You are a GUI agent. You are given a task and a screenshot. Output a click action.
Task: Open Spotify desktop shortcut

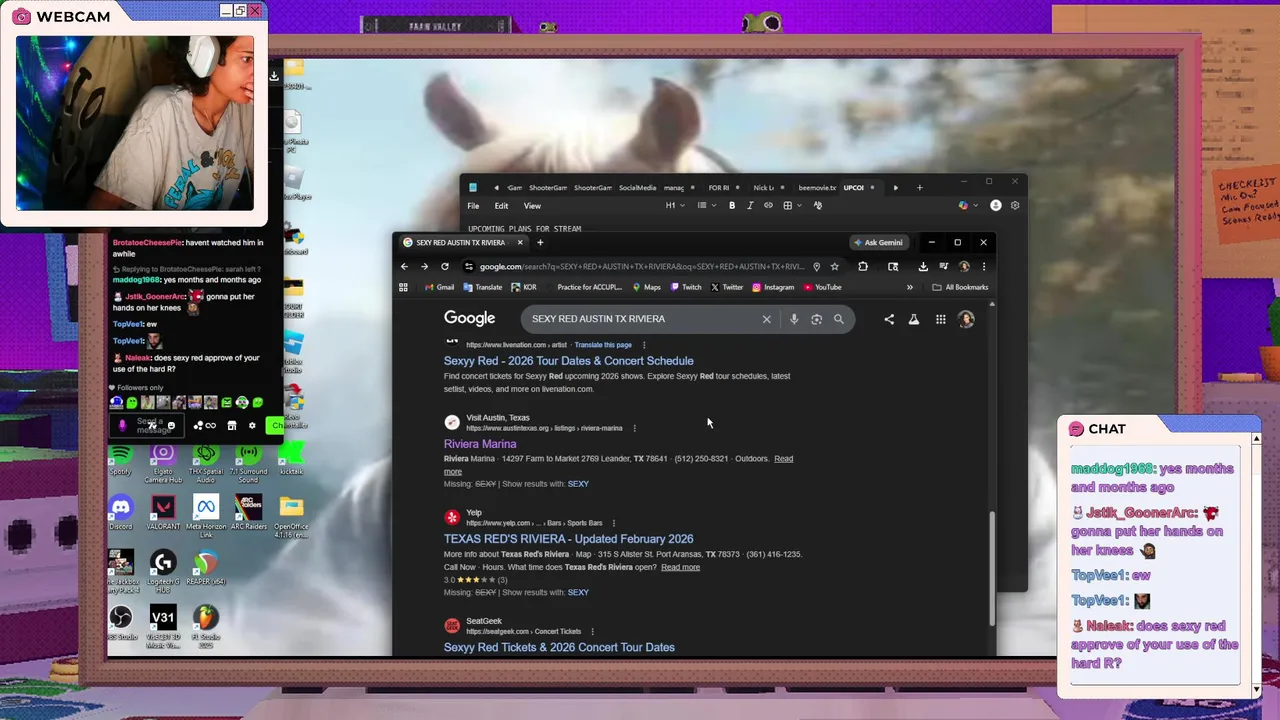coord(121,461)
